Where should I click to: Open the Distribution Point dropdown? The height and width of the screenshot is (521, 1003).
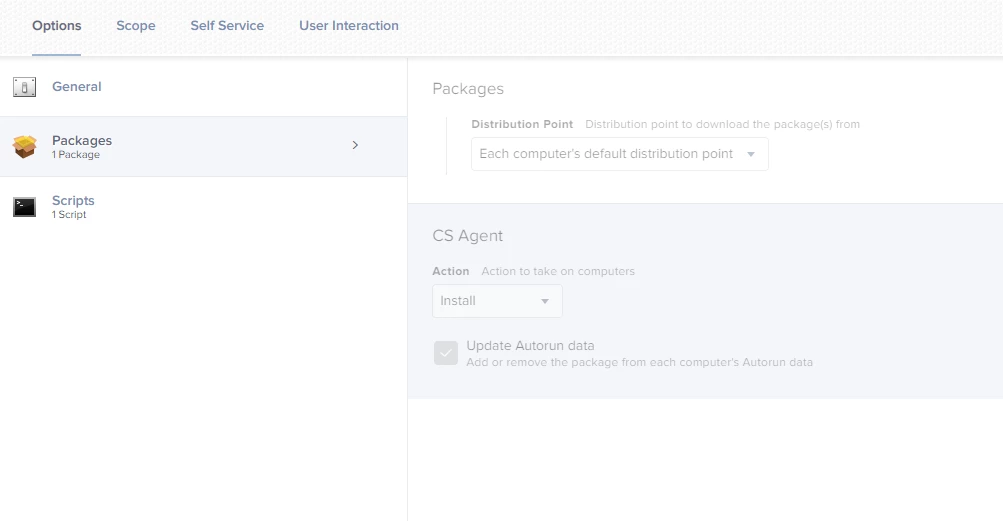pos(620,154)
